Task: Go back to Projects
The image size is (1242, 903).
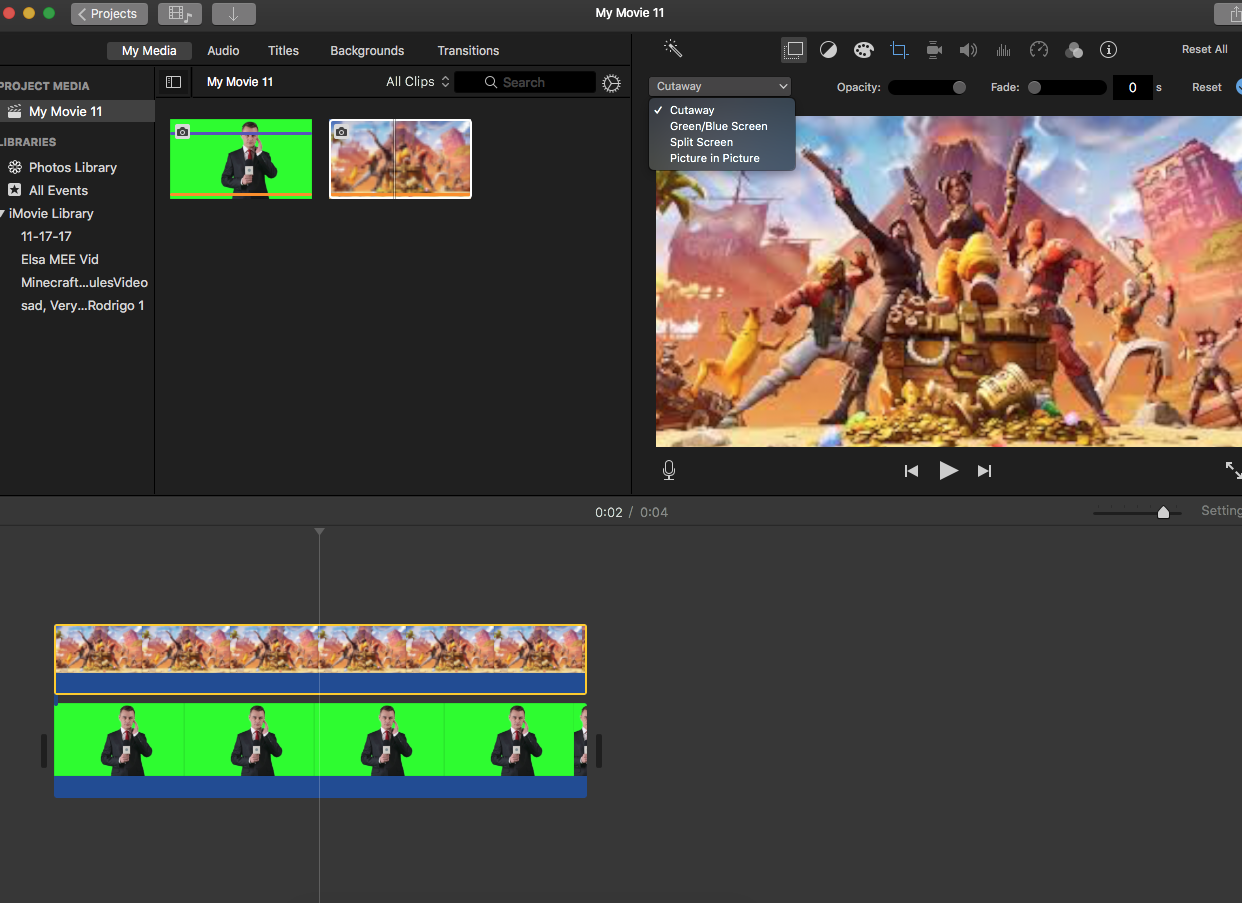Action: click(109, 13)
